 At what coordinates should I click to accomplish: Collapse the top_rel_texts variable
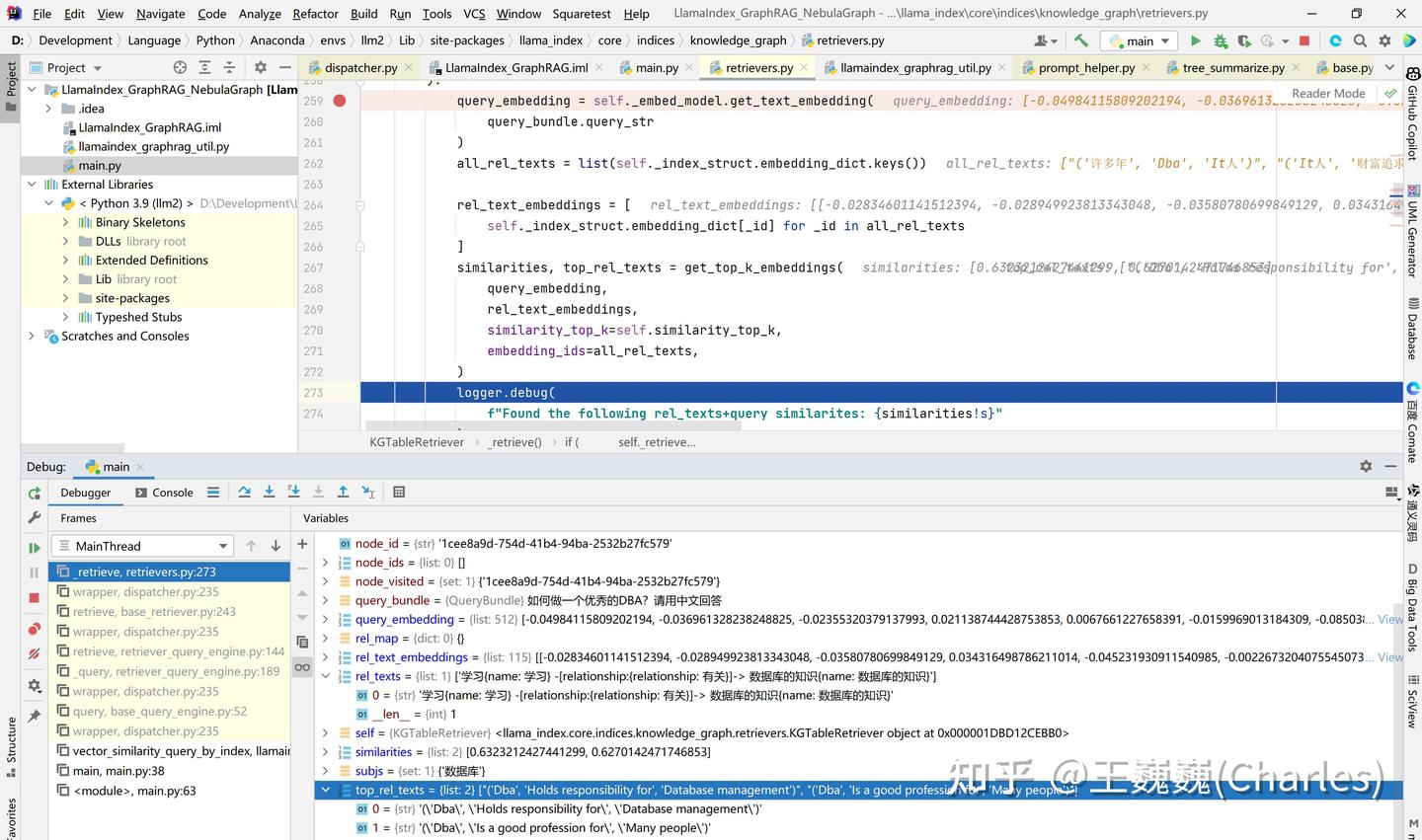tap(325, 790)
